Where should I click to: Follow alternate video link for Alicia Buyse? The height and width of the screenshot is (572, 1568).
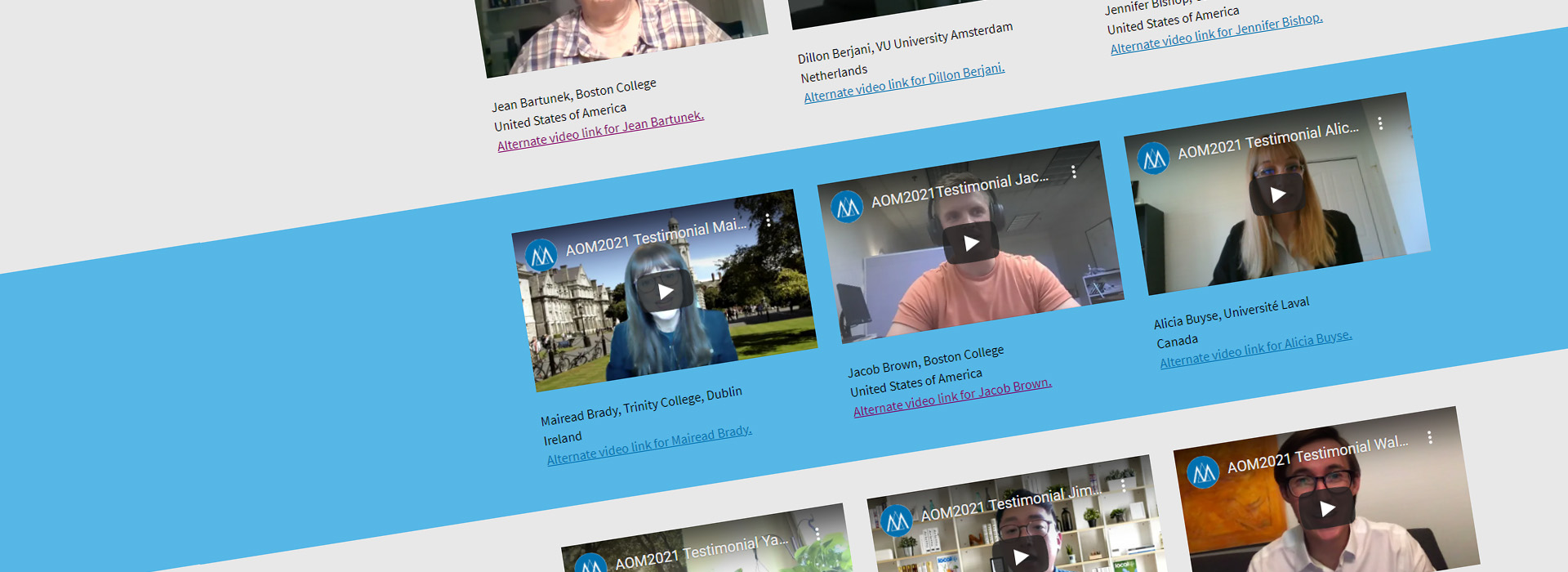[x=1256, y=349]
